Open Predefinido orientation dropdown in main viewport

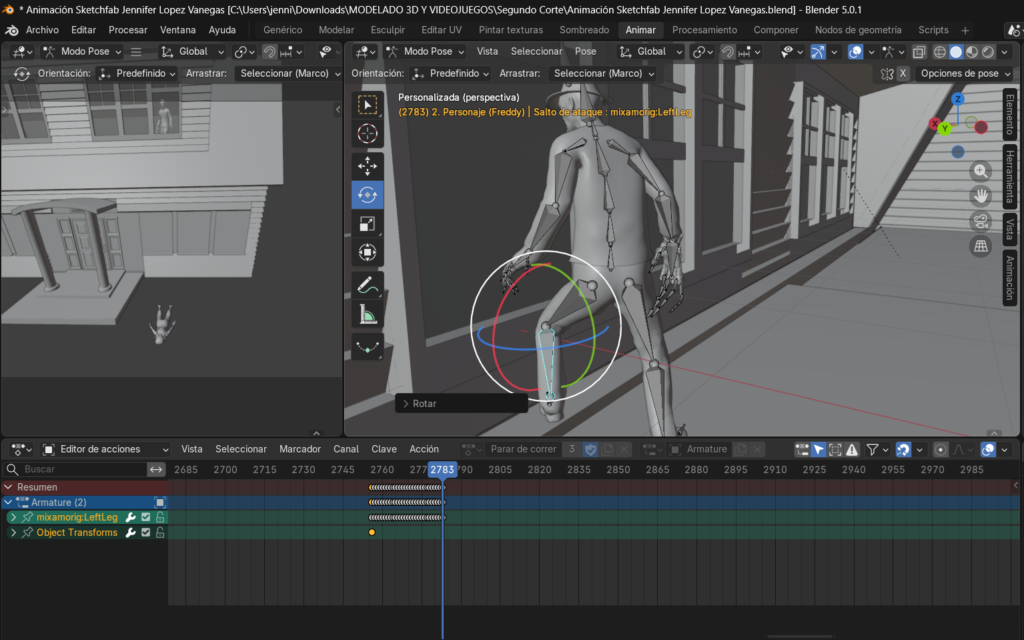pyautogui.click(x=451, y=74)
